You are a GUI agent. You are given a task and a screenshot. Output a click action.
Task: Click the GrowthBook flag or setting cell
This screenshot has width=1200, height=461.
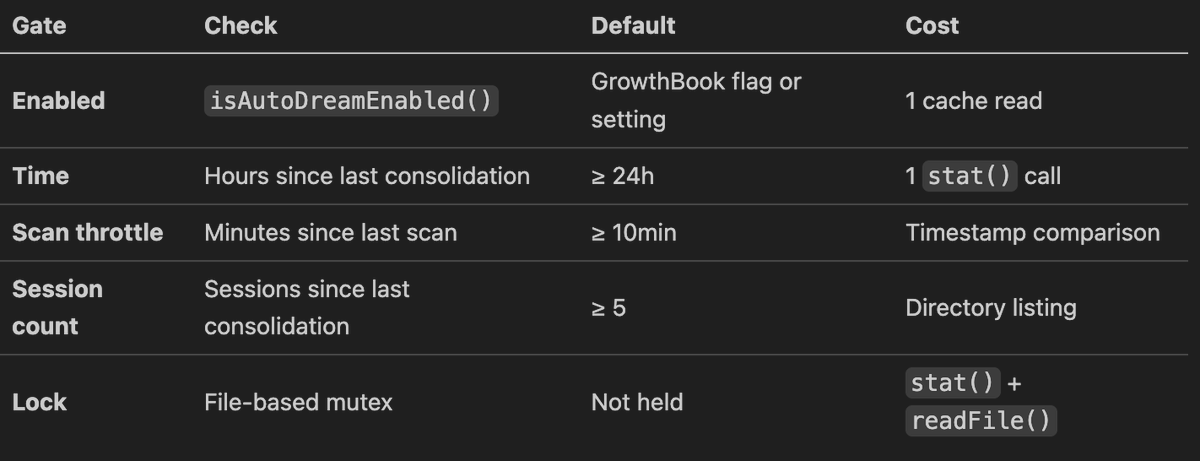tap(696, 100)
